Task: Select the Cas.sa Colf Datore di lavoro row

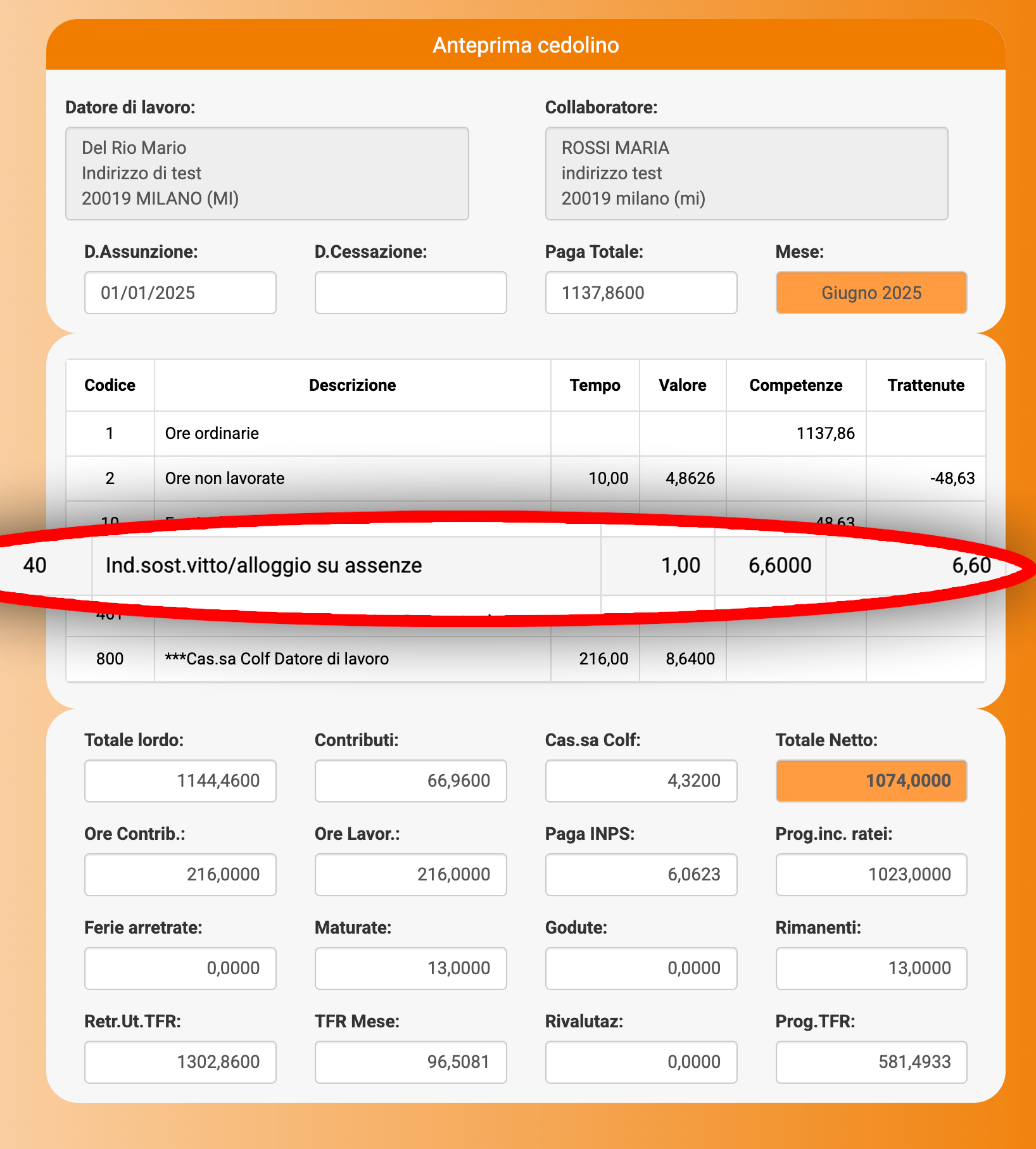Action: click(352, 659)
